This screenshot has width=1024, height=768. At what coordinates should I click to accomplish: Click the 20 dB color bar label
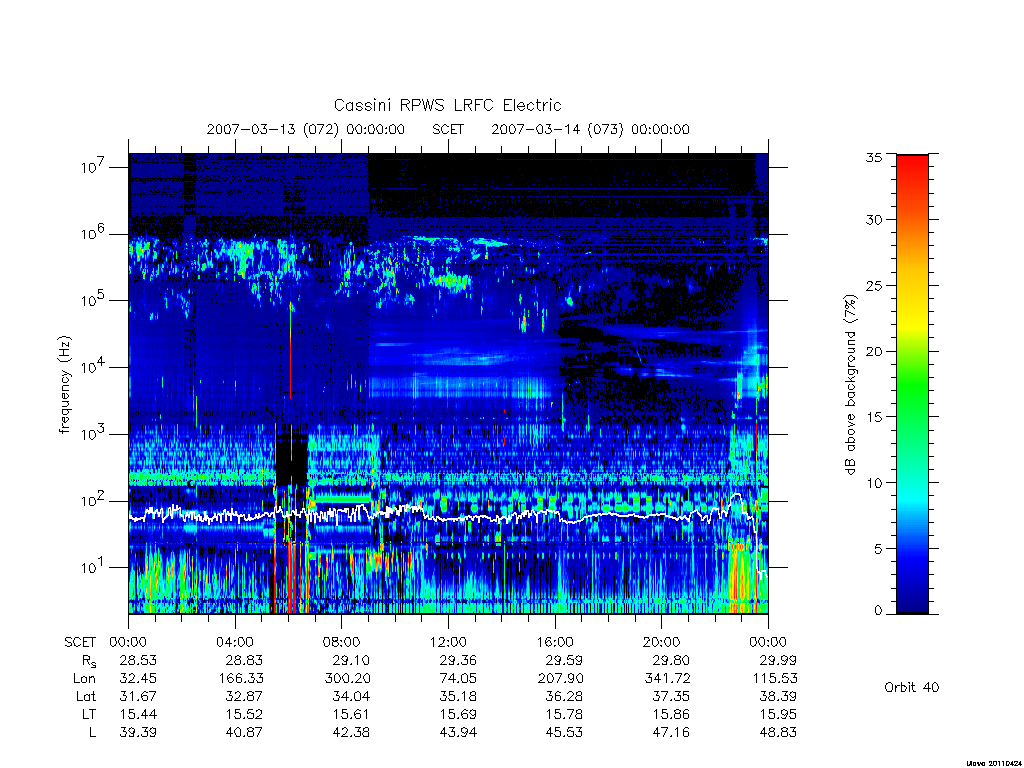coord(873,351)
